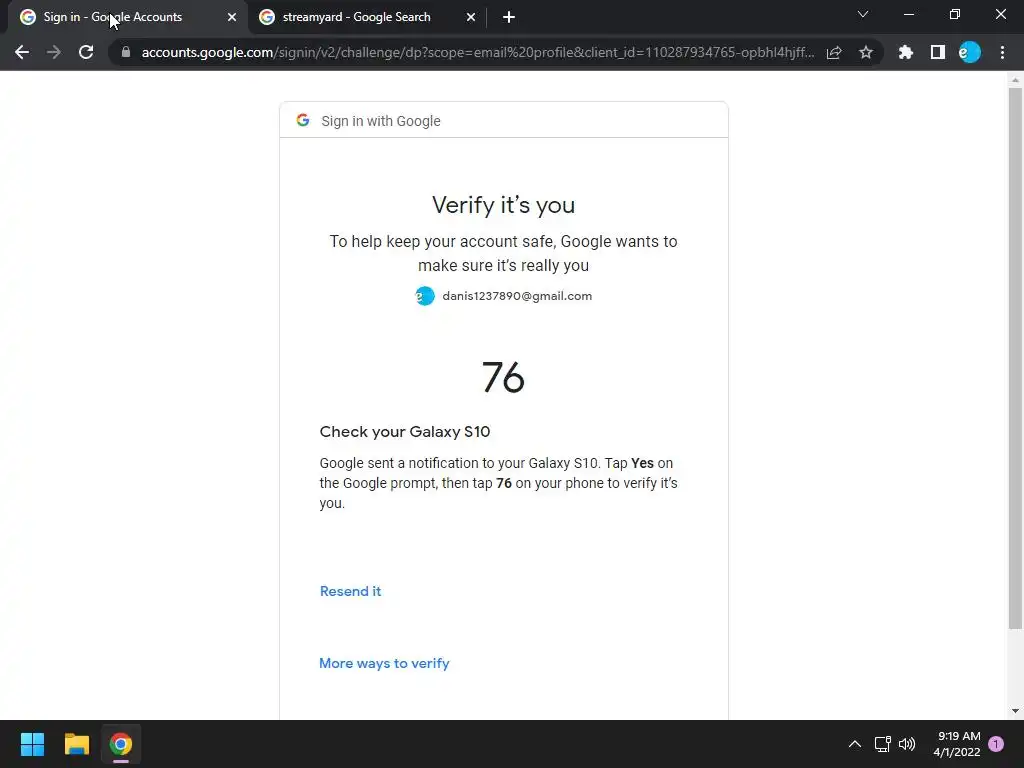Open the tab search chevron
Viewport: 1024px width, 768px height.
tap(863, 14)
